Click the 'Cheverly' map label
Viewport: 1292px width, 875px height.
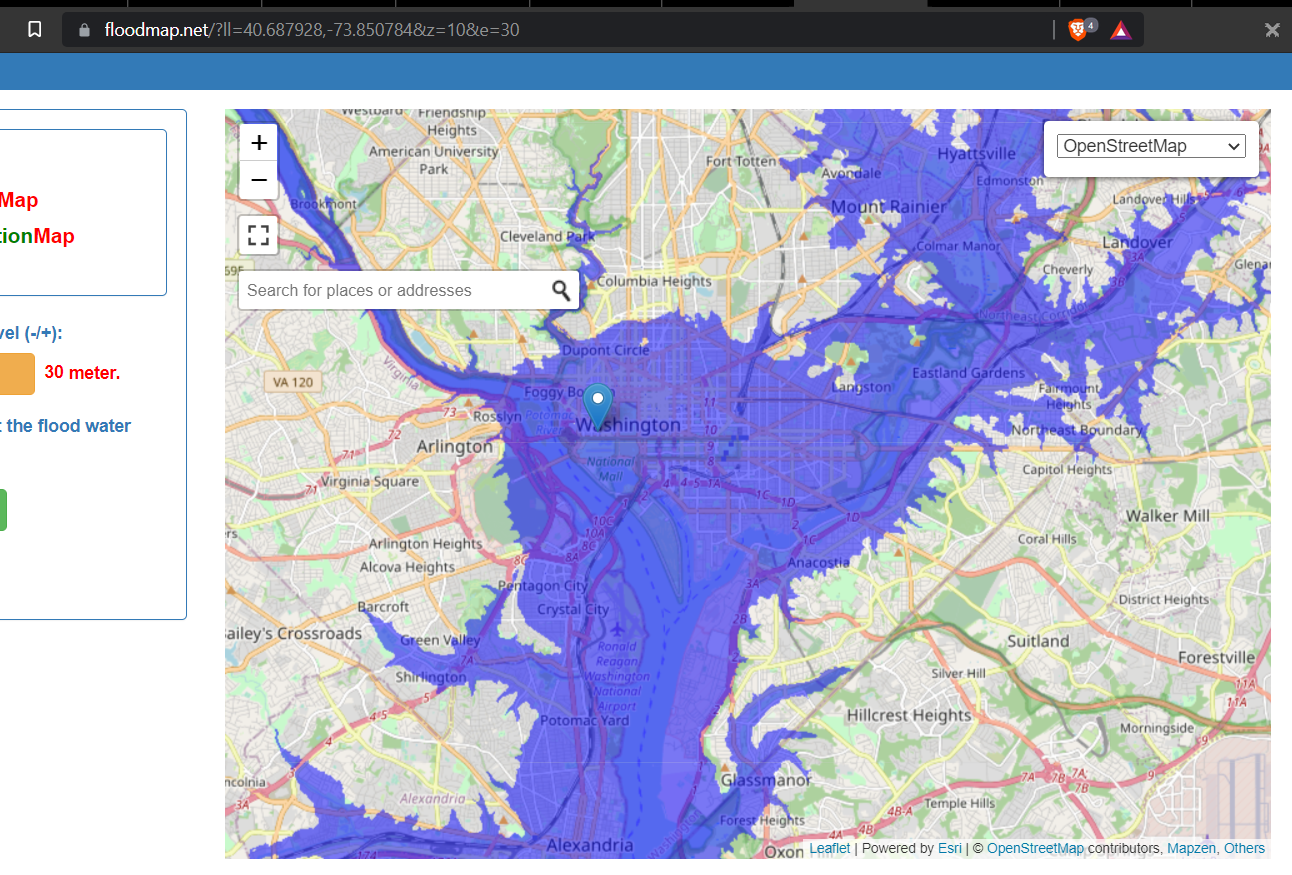(1068, 270)
